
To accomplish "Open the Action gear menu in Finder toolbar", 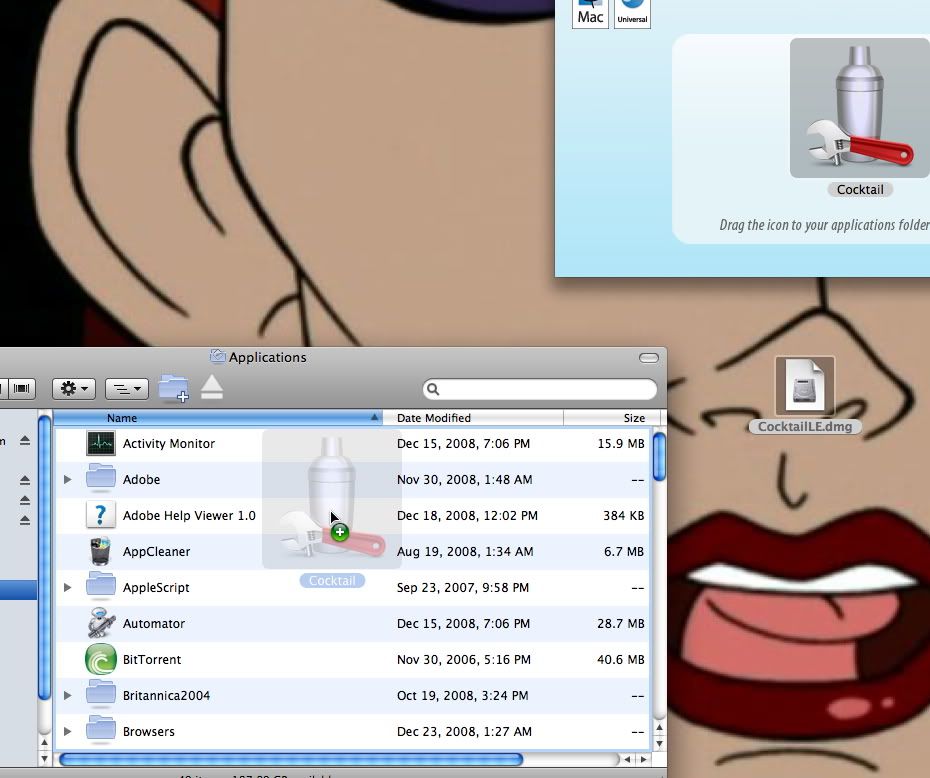I will click(74, 388).
